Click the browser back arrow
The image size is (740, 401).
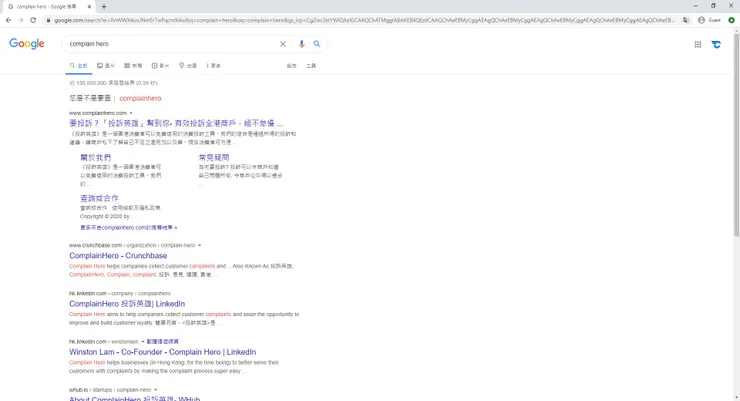tap(8, 20)
